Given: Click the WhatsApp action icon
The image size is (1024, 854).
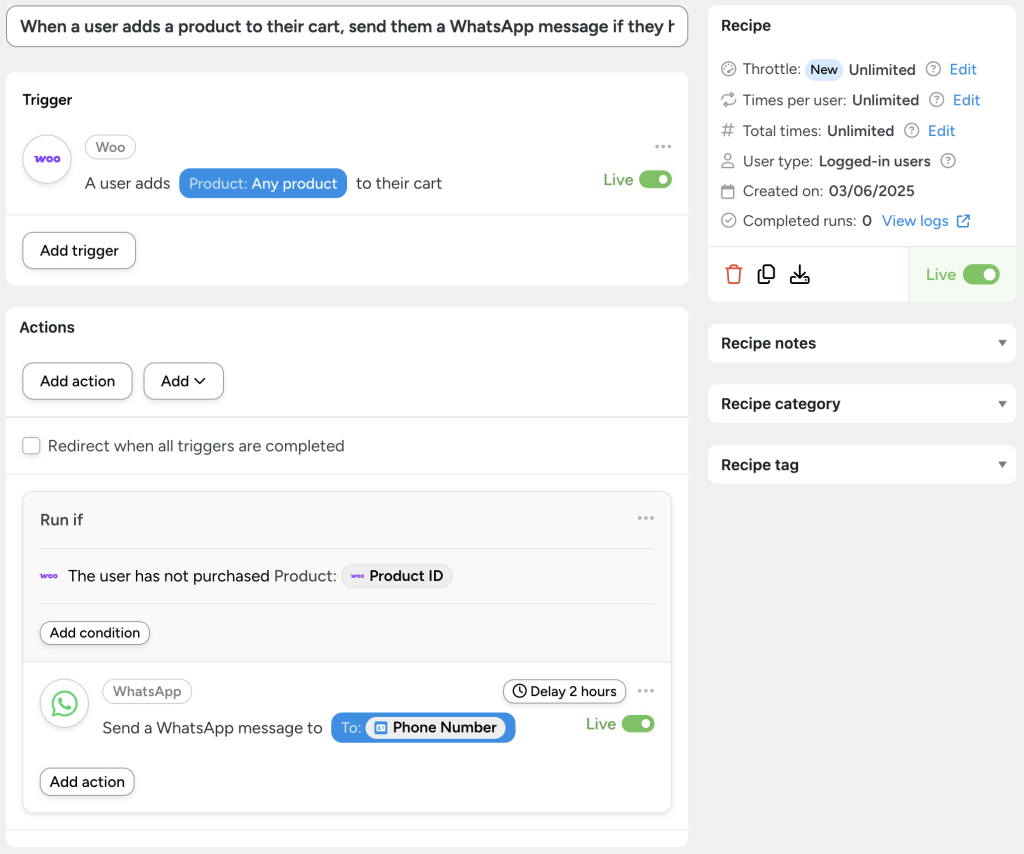Looking at the screenshot, I should (x=64, y=704).
